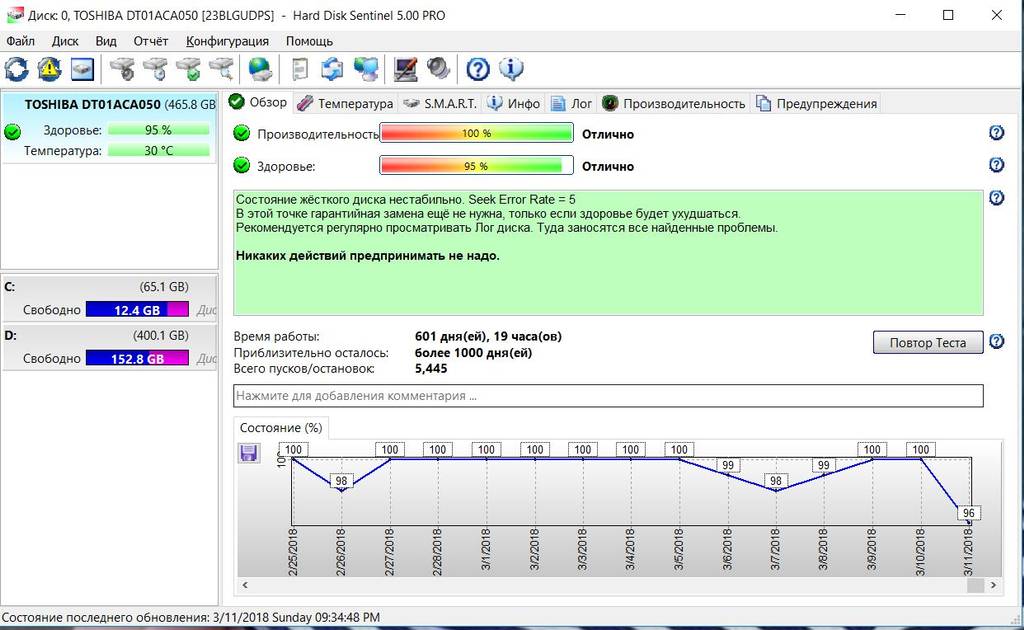Click the refresh disk info toolbar icon
This screenshot has width=1024, height=630.
[17, 69]
